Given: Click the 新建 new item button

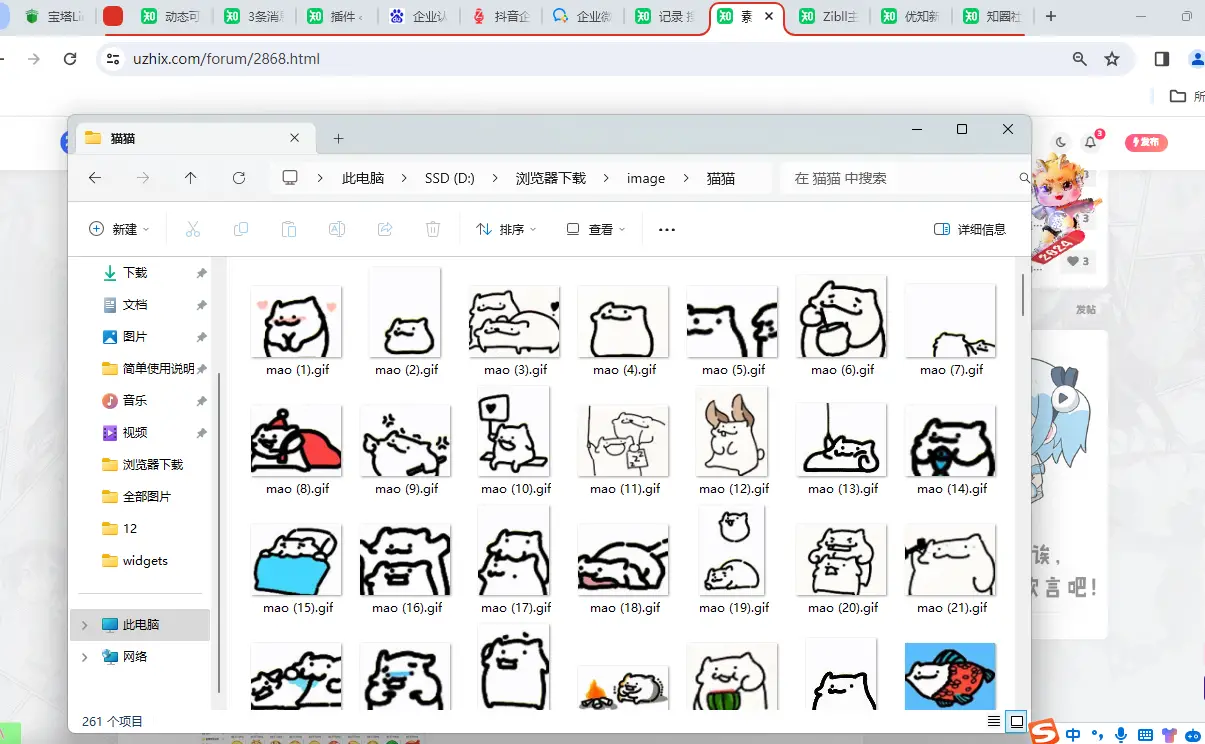Looking at the screenshot, I should (x=119, y=229).
